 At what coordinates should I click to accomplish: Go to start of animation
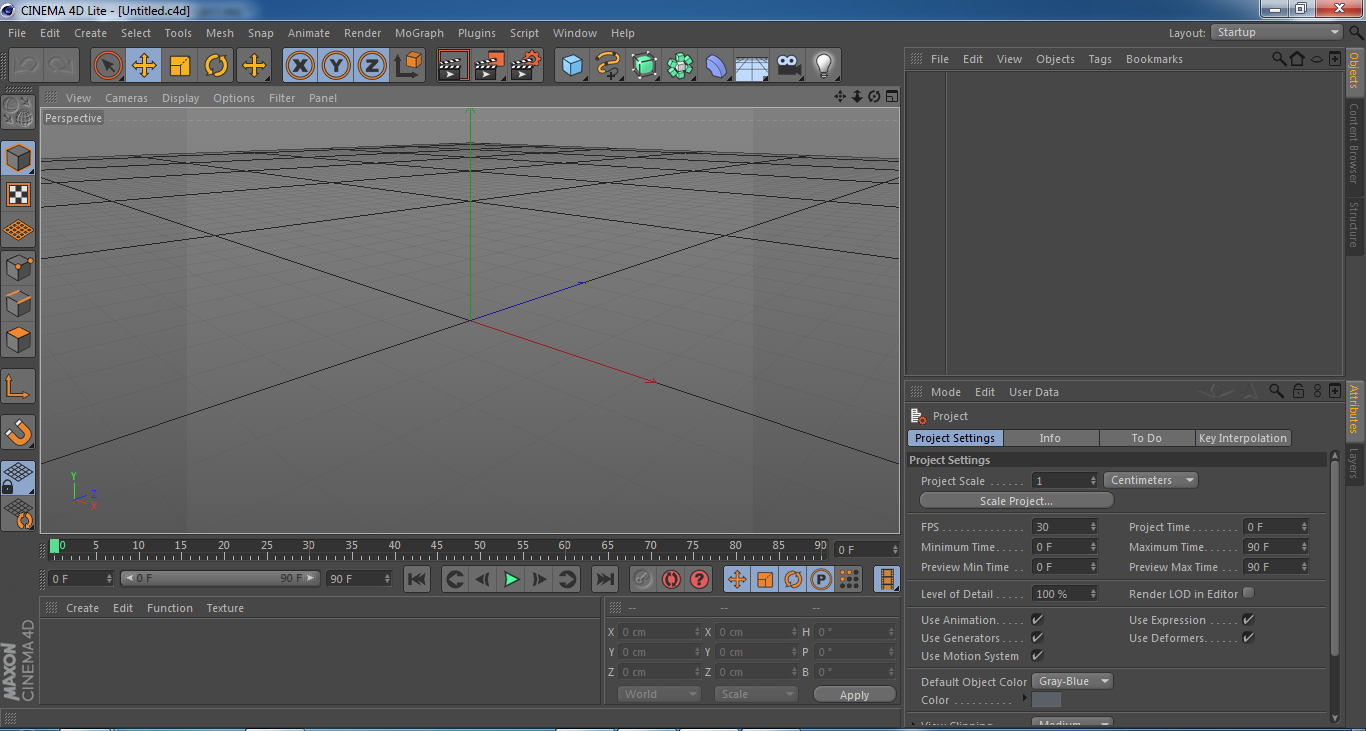[x=417, y=579]
